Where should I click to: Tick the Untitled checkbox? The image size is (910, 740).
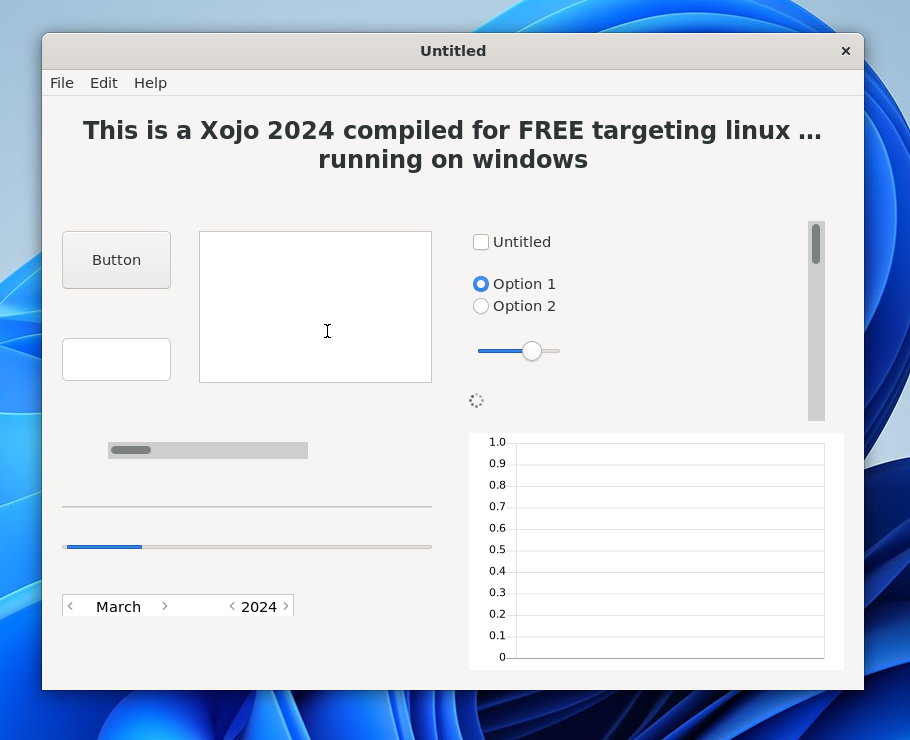[x=481, y=242]
